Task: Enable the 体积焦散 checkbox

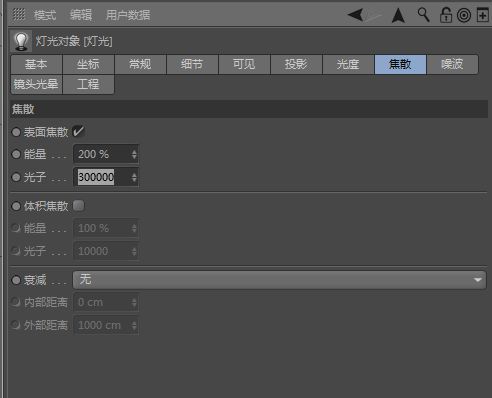Action: (79, 206)
